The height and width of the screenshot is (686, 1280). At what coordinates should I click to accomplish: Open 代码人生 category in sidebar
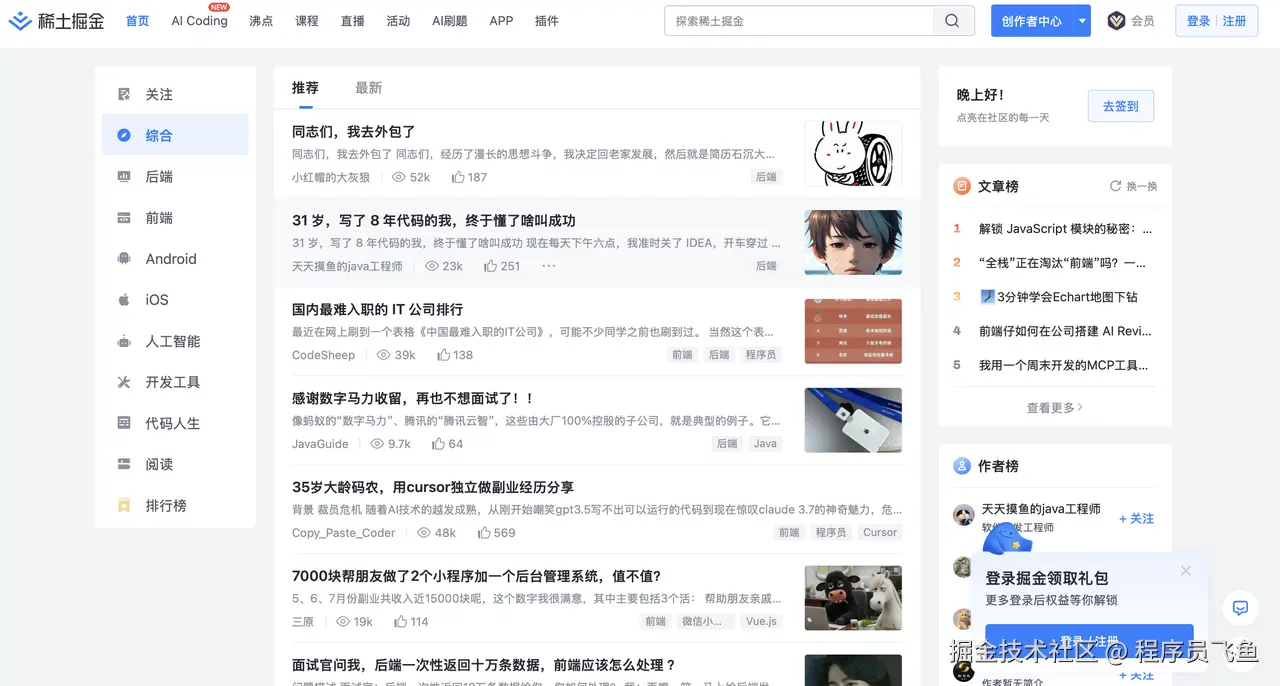tap(175, 423)
